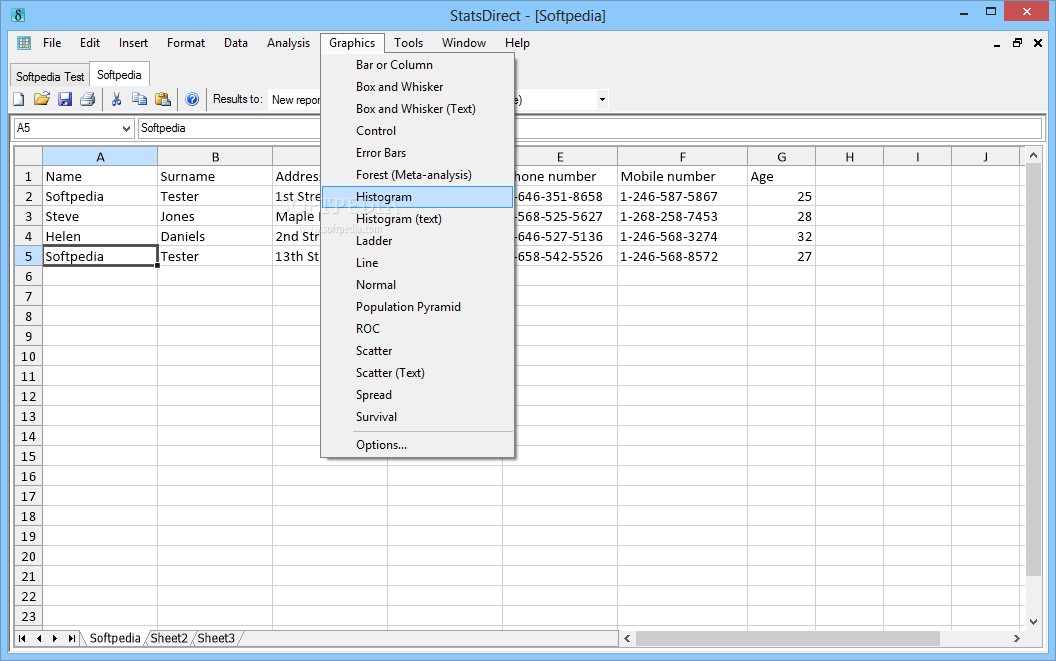The height and width of the screenshot is (661, 1056).
Task: Select Control chart entry
Action: [418, 131]
